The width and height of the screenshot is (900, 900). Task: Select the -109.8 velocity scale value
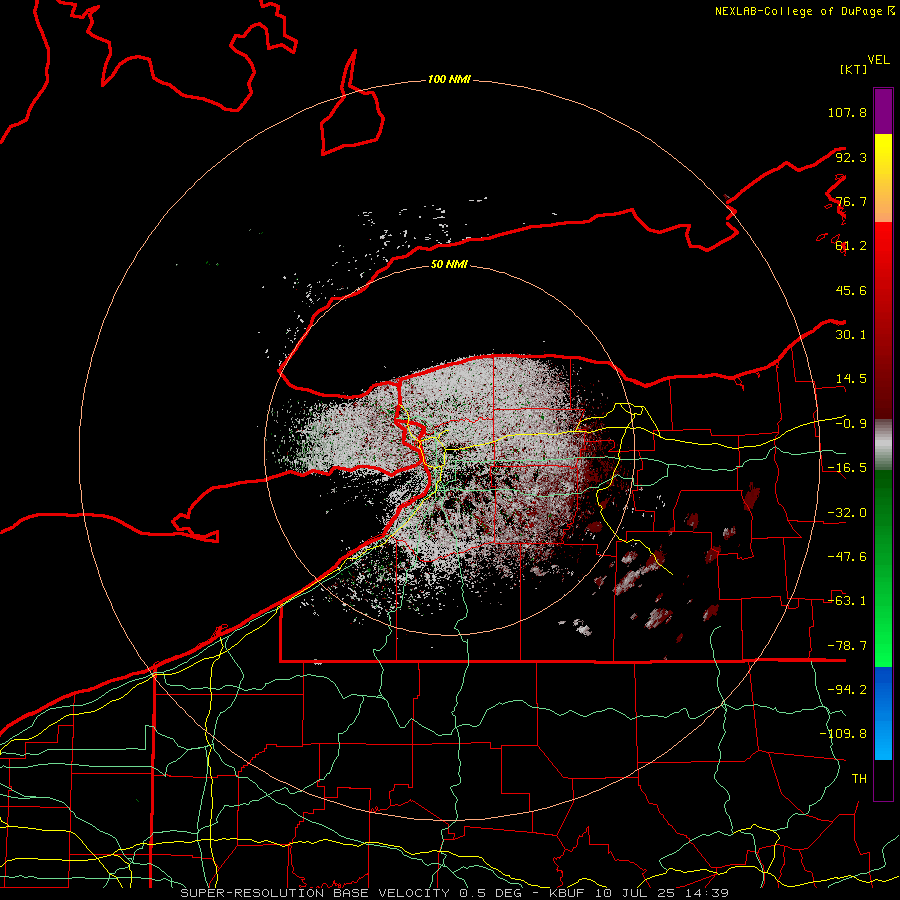point(843,734)
